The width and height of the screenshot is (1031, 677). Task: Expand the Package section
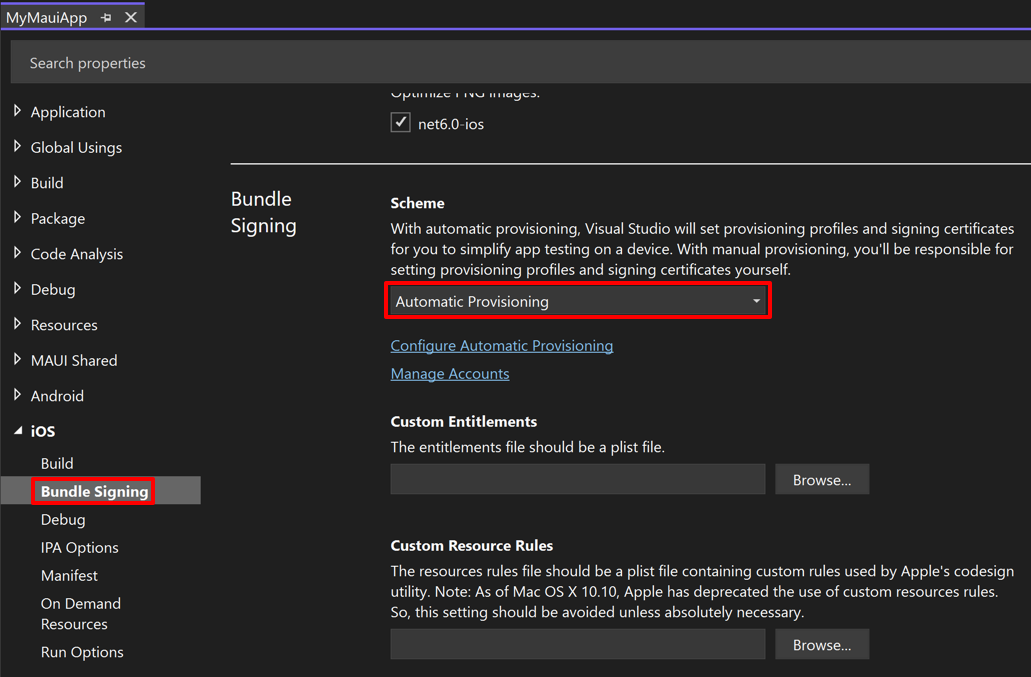18,218
